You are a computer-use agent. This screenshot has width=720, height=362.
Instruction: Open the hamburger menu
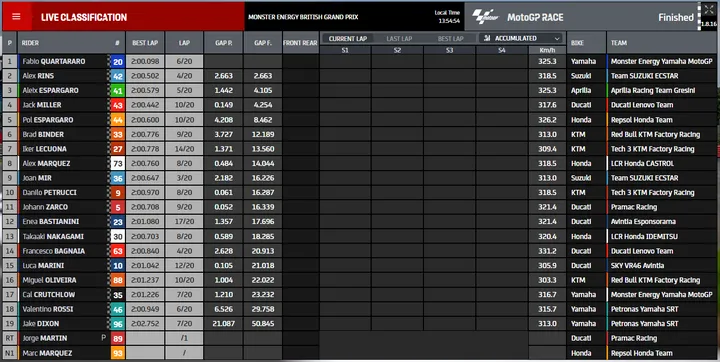coord(17,17)
